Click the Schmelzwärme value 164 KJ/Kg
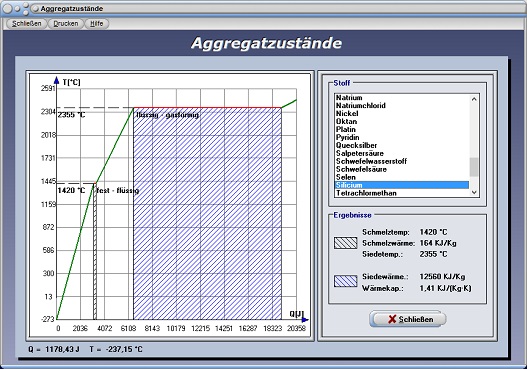The width and height of the screenshot is (527, 369). 438,243
